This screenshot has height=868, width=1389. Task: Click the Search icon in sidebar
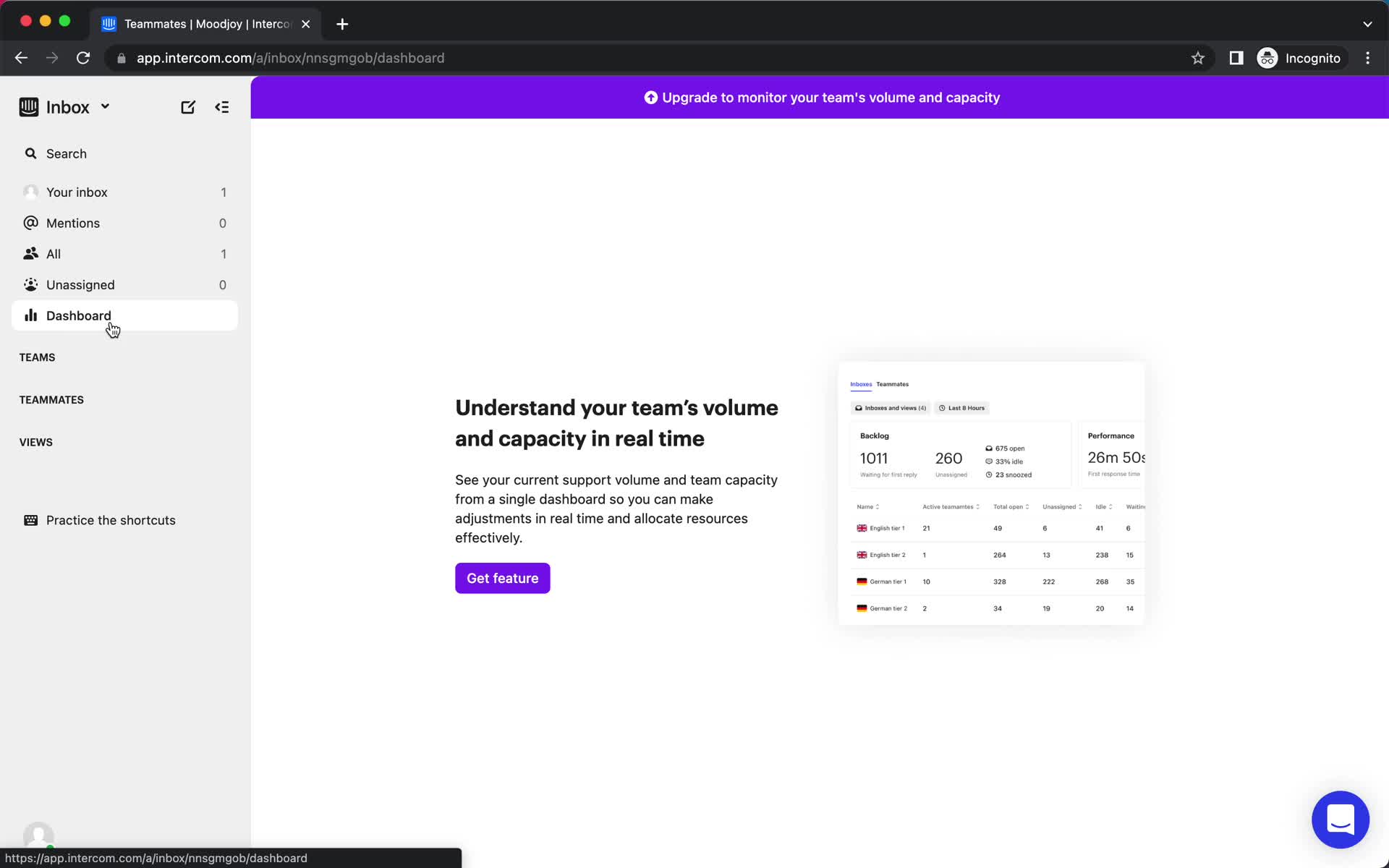coord(31,153)
